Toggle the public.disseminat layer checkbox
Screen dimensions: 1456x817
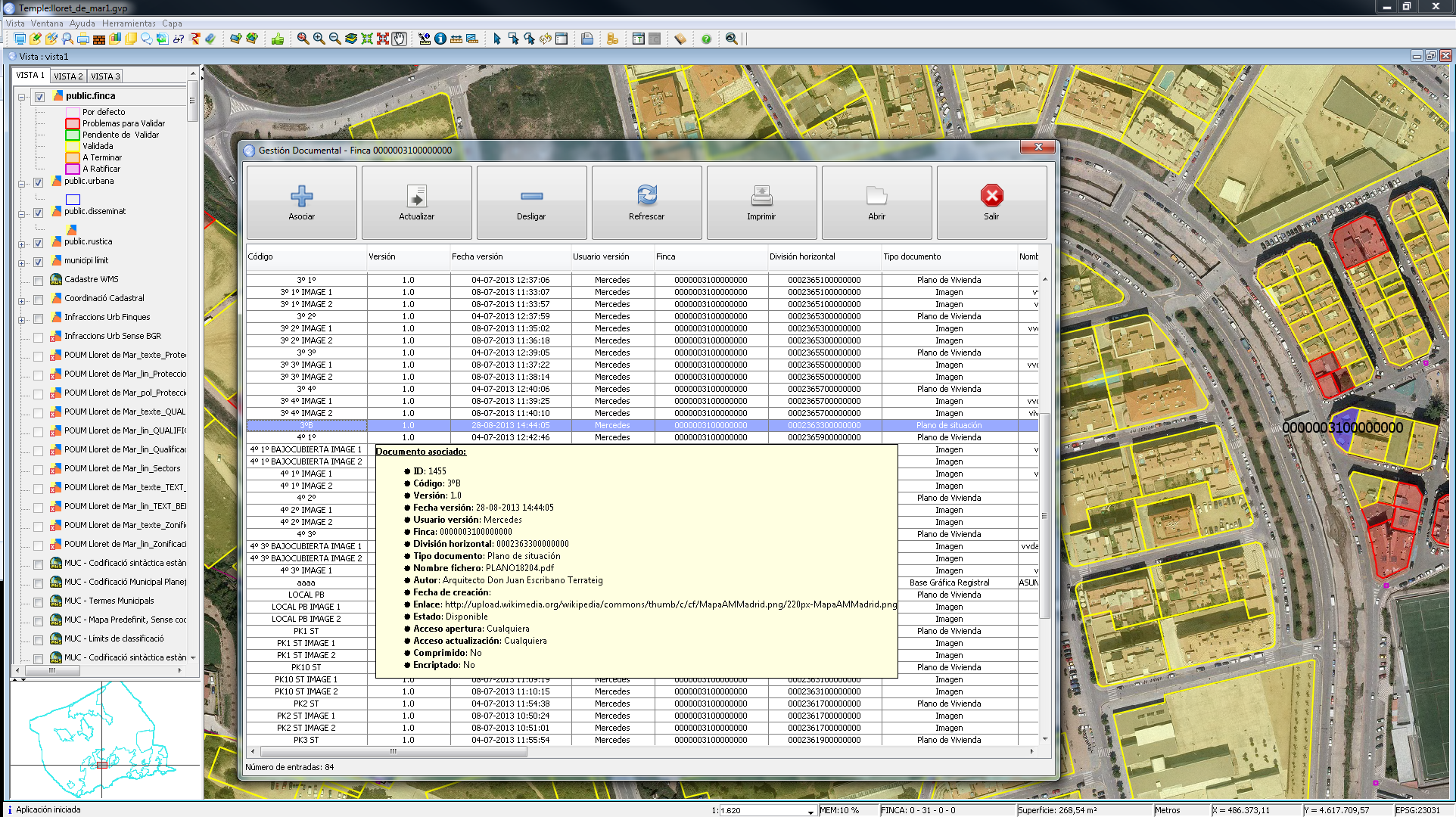[38, 213]
